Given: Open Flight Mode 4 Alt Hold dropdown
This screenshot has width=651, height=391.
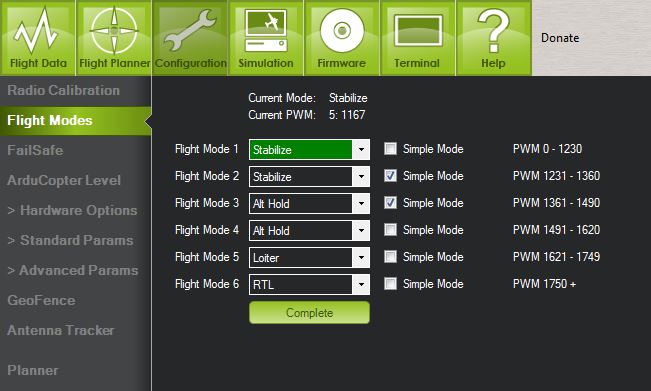Looking at the screenshot, I should coord(309,230).
